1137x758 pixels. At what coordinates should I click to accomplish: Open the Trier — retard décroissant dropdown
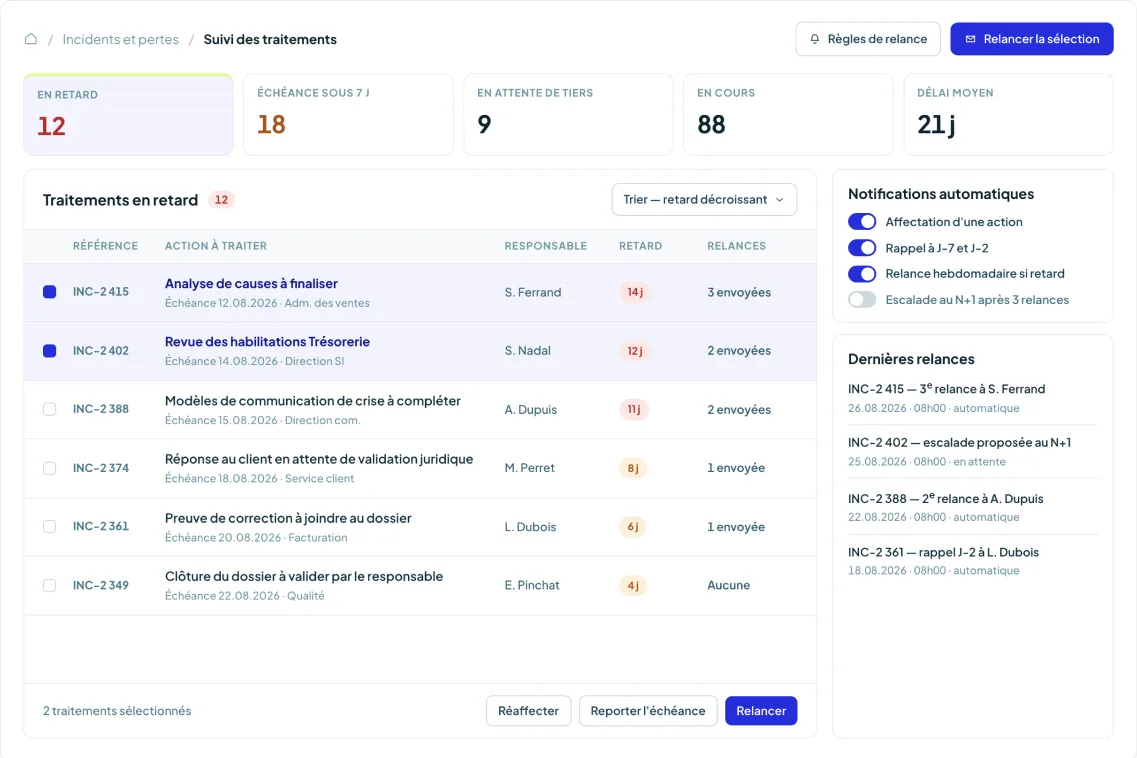(x=704, y=199)
